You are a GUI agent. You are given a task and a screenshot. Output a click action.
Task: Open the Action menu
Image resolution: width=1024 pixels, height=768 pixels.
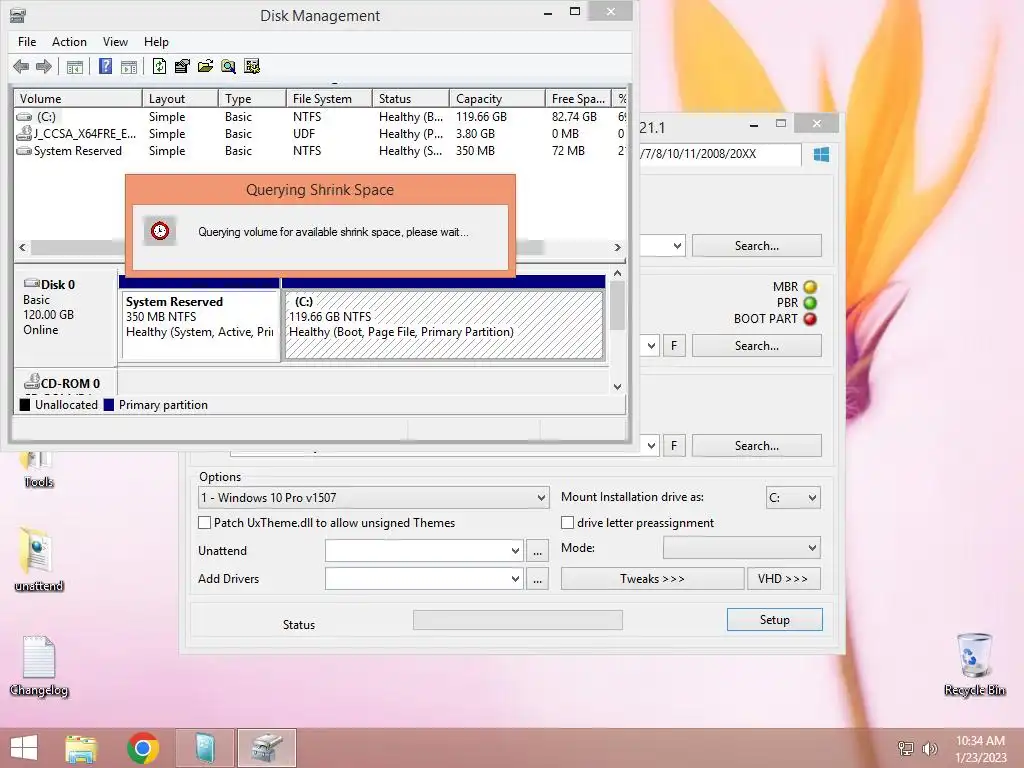tap(69, 42)
